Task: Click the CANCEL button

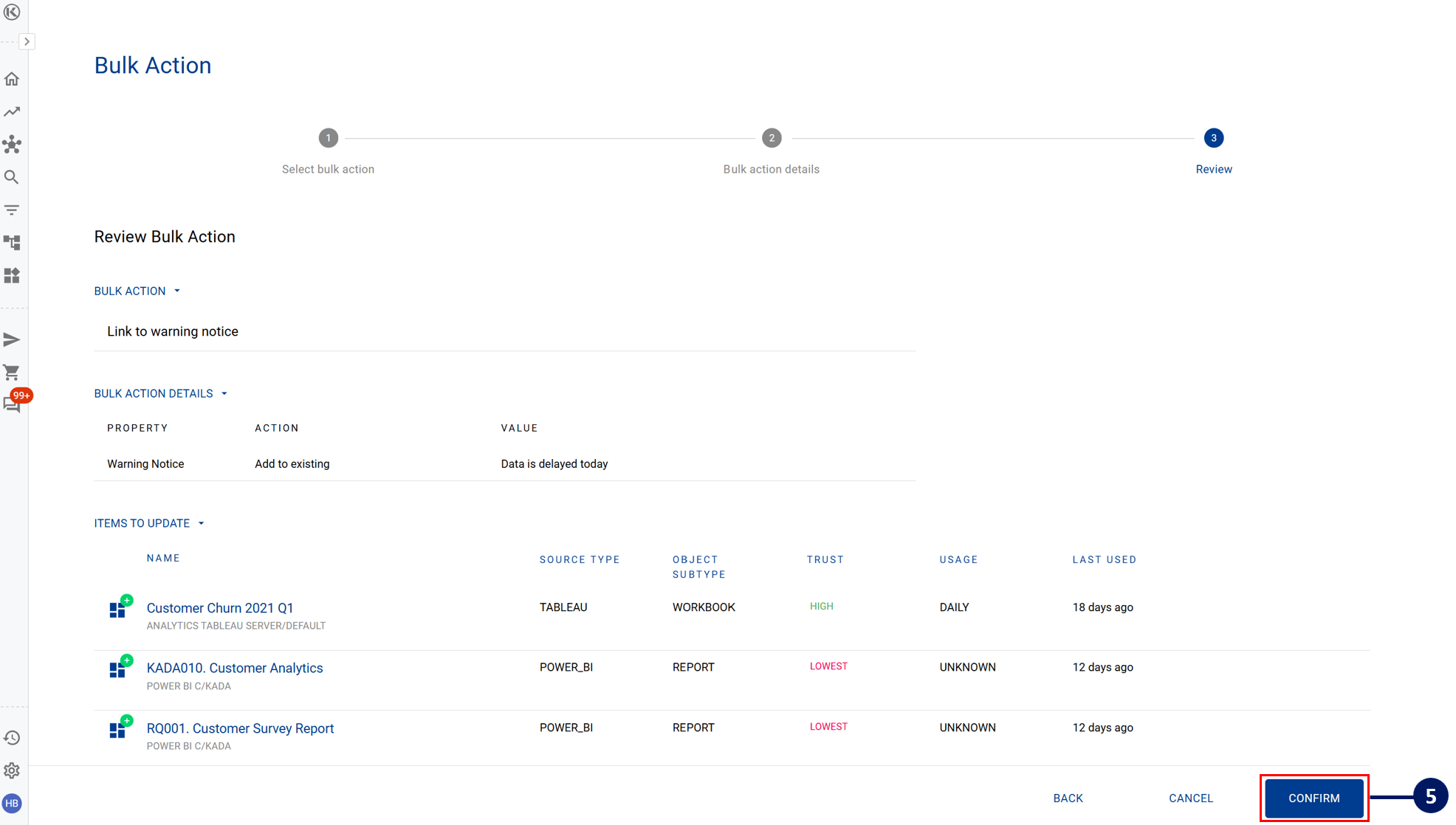Action: (x=1191, y=798)
